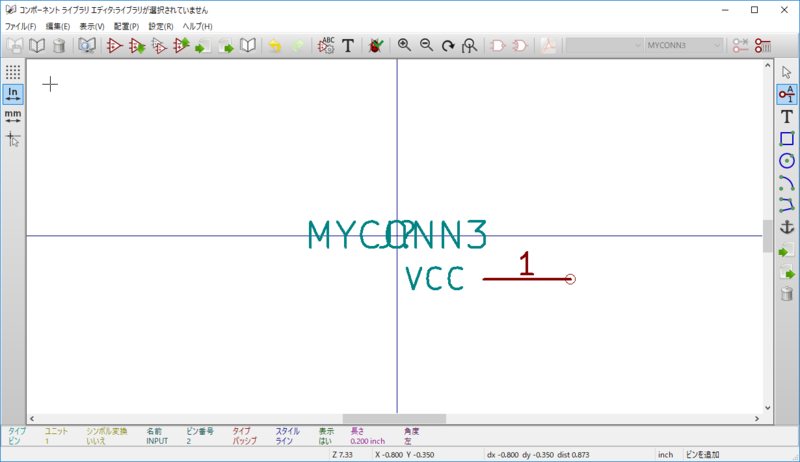
Task: Create component from current one icon
Action: (159, 46)
